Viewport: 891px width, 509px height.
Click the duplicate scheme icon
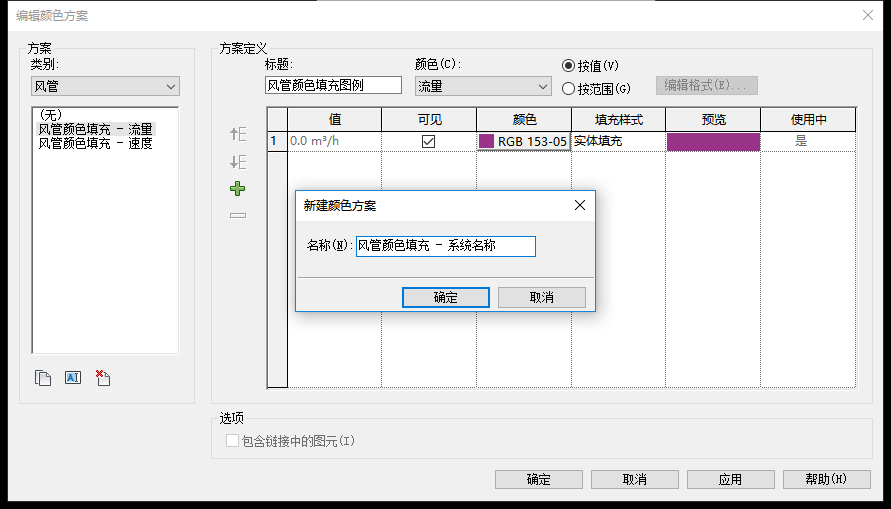coord(43,378)
